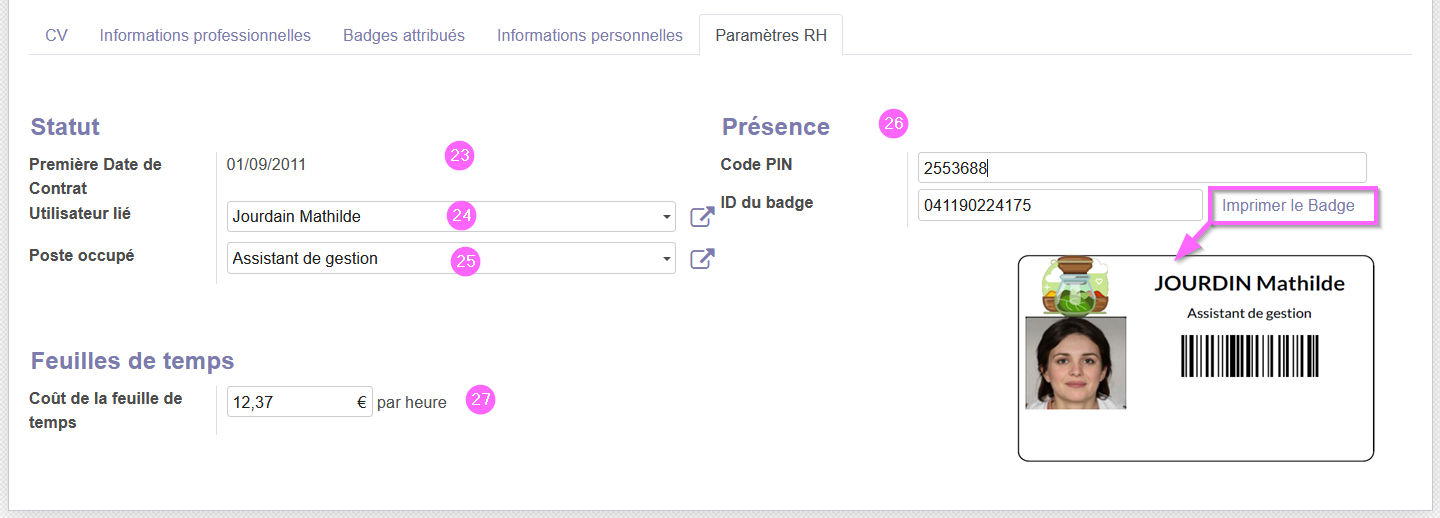Expand the Utilisateur lié dropdown arrow
Screen dimensions: 1440x518
click(666, 217)
